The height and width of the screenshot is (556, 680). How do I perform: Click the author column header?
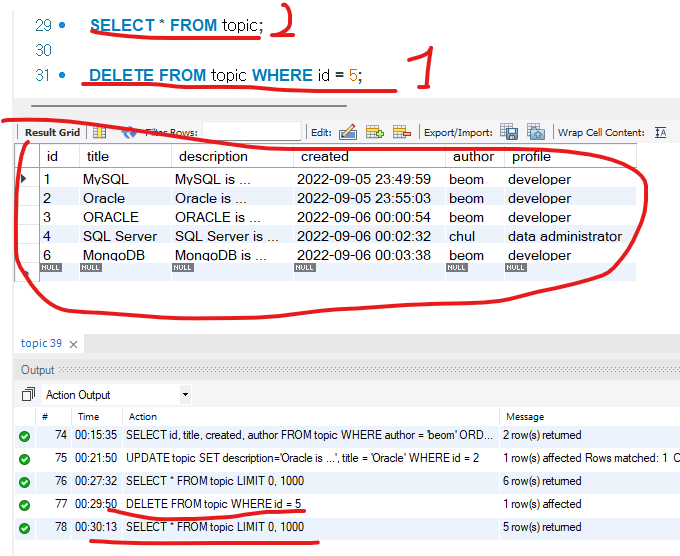[475, 156]
